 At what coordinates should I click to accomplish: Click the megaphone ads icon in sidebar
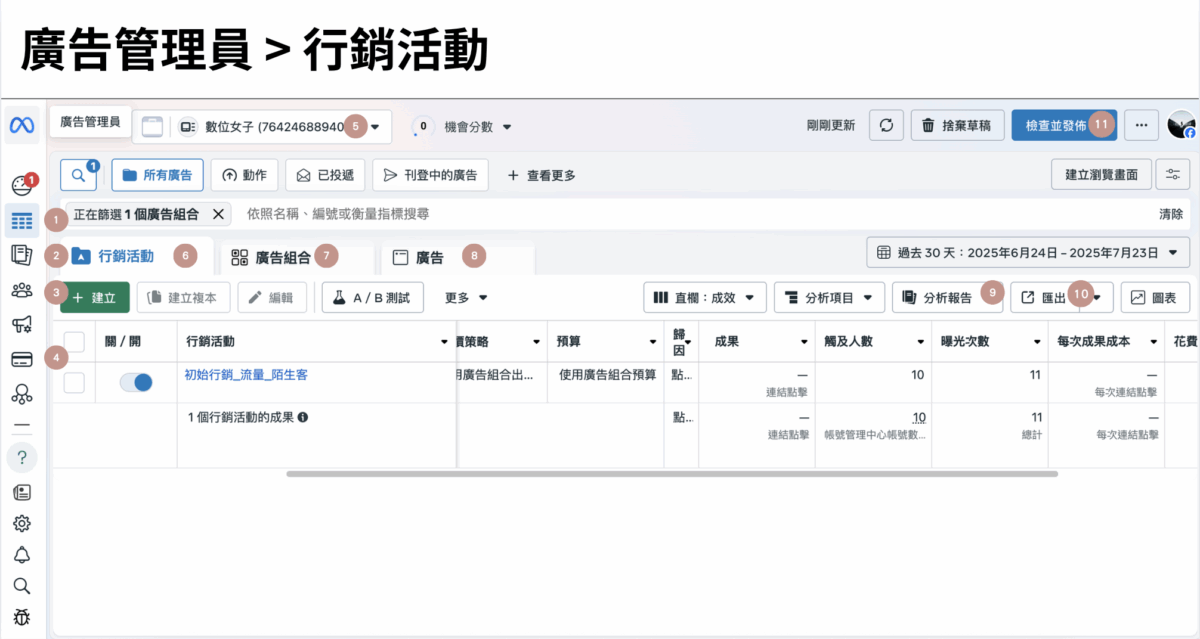[21, 324]
